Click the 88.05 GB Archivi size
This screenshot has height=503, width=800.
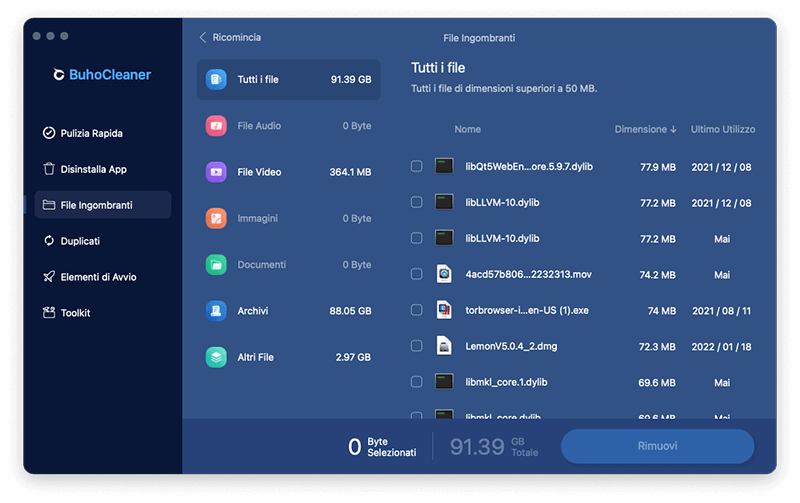pos(350,311)
